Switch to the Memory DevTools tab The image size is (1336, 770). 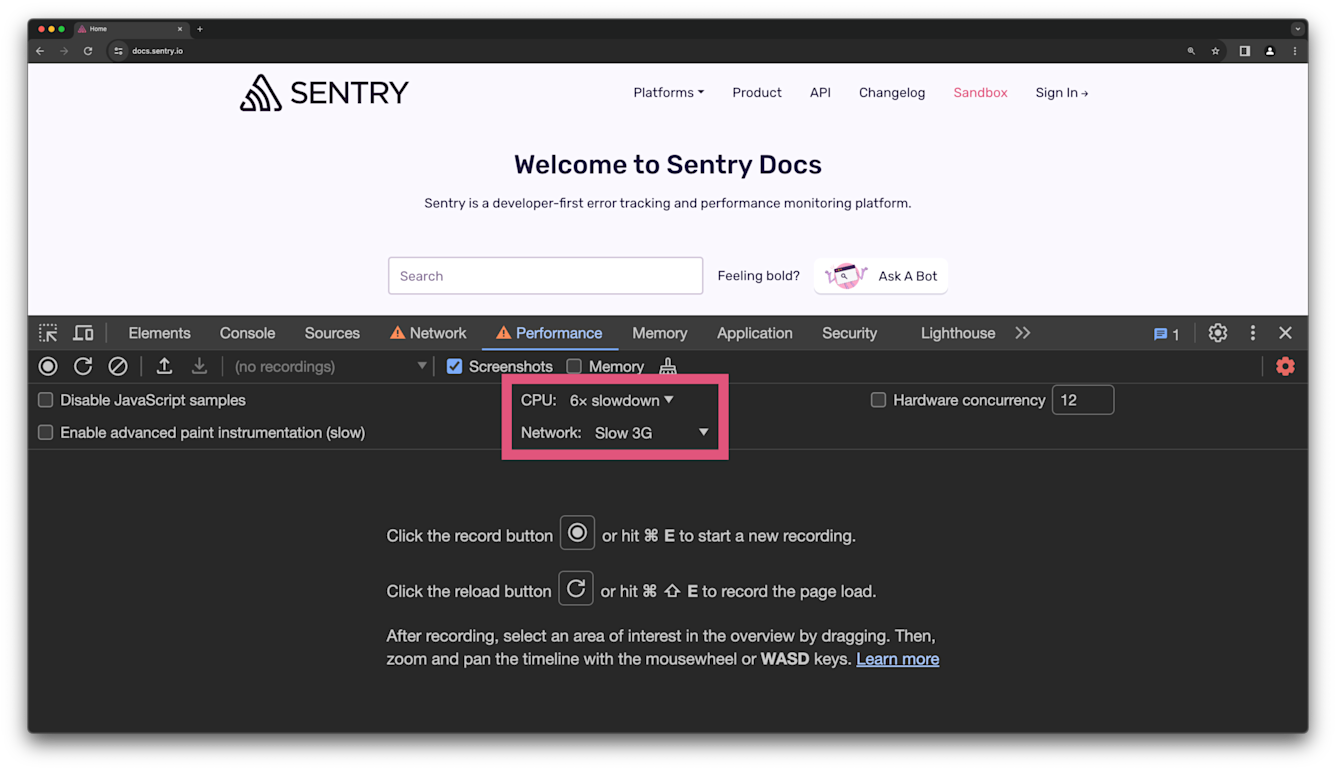tap(659, 333)
